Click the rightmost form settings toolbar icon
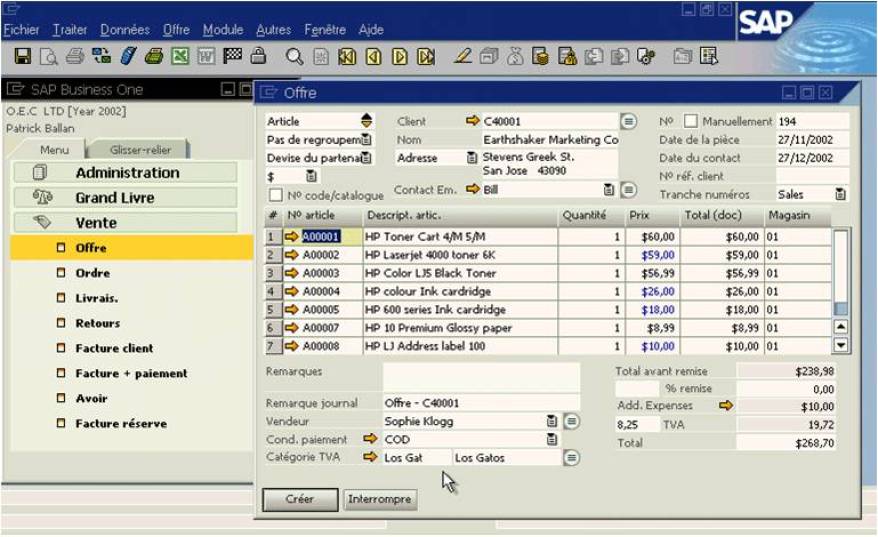Viewport: 878px width, 537px height. [x=708, y=56]
